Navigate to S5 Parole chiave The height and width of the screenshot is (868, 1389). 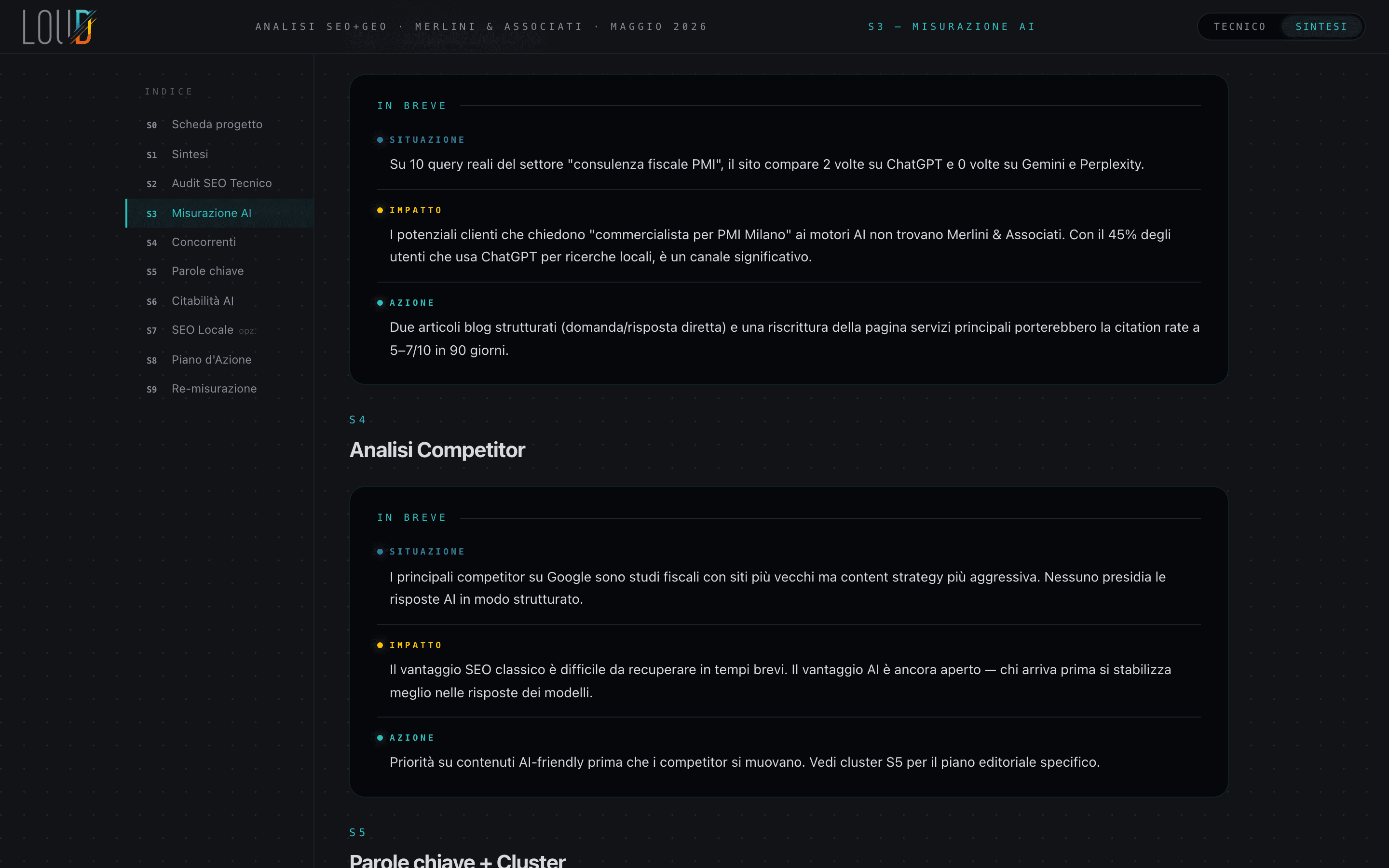pyautogui.click(x=220, y=271)
